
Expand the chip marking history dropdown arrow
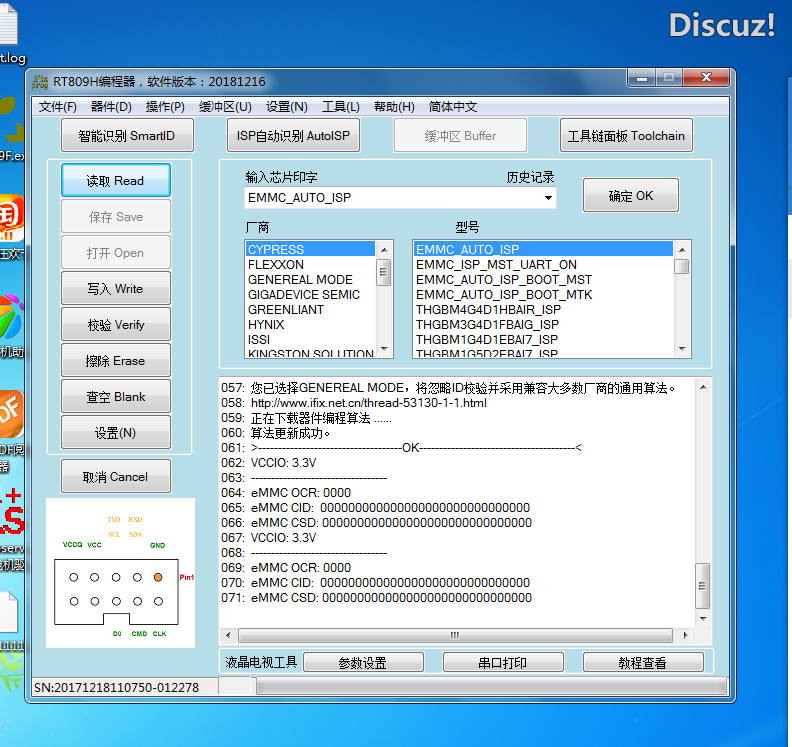point(548,197)
